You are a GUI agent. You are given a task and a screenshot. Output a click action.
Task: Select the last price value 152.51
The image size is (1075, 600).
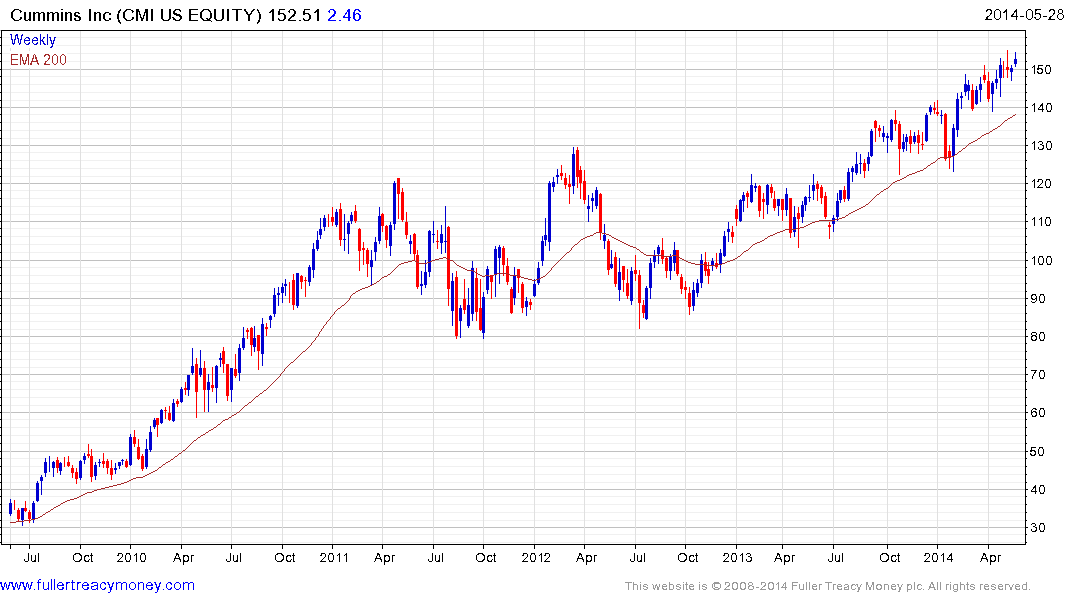pyautogui.click(x=294, y=15)
